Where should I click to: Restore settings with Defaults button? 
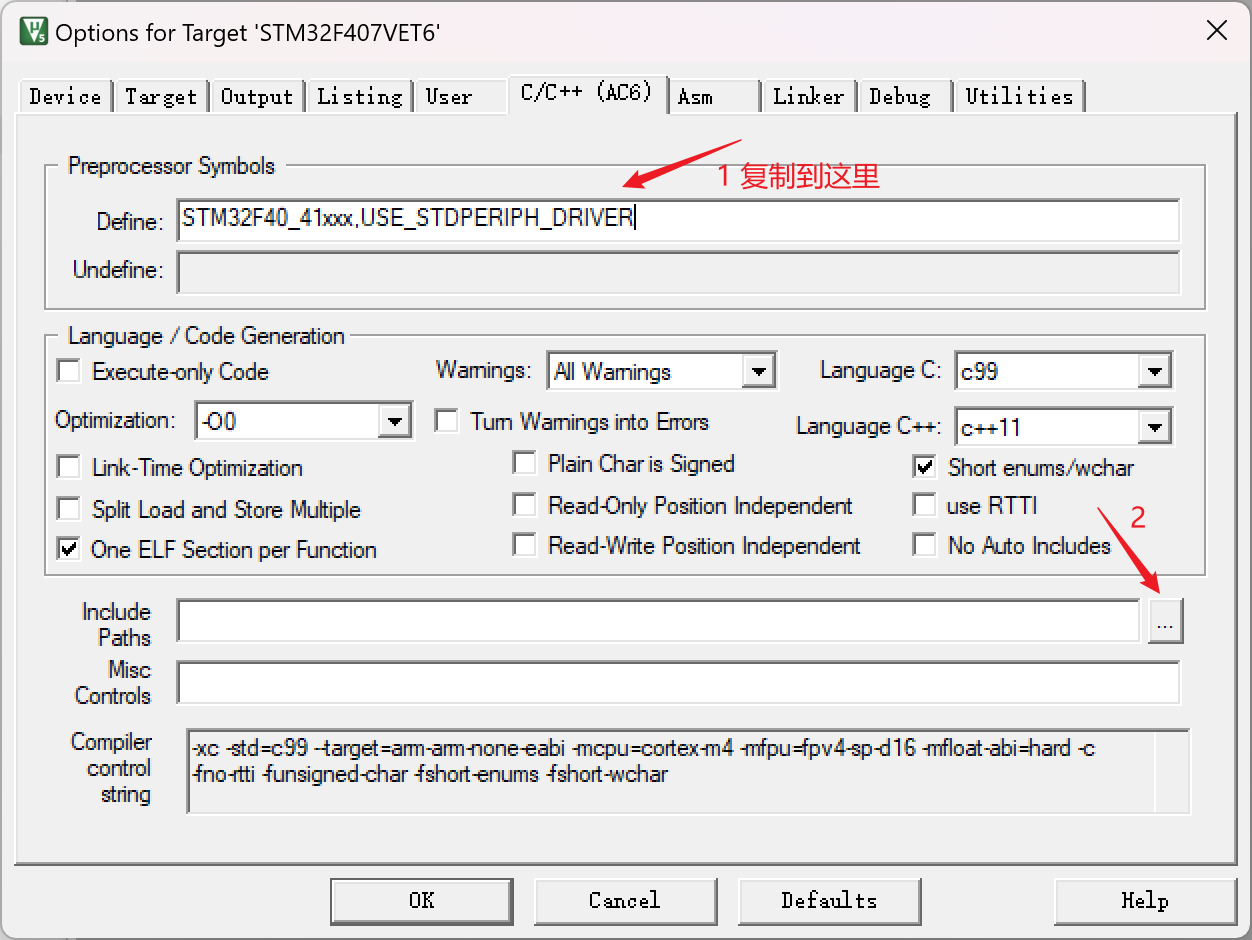829,901
